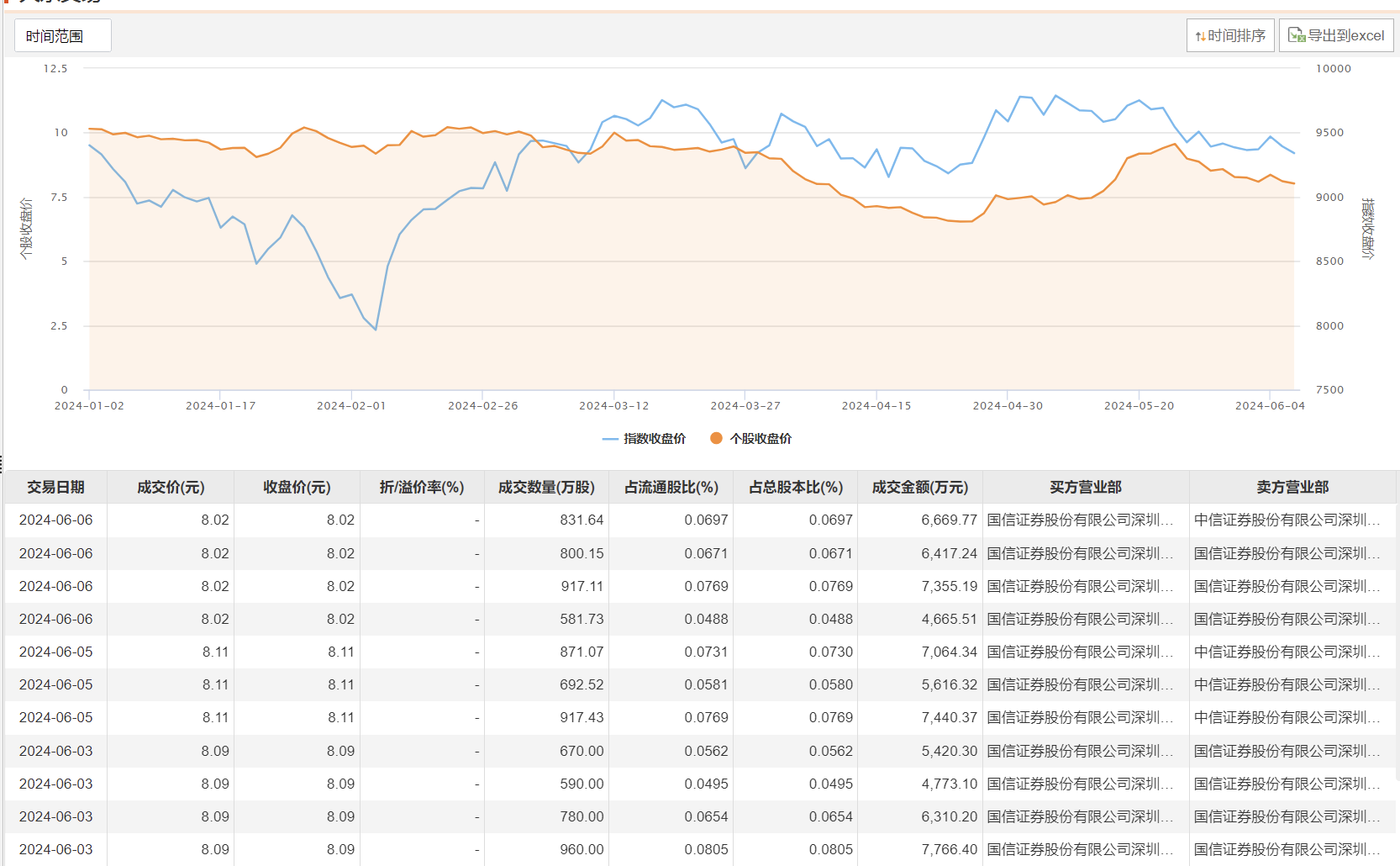Select the 买方营业部 column header
Screen dimensions: 1400x866
pos(1085,488)
